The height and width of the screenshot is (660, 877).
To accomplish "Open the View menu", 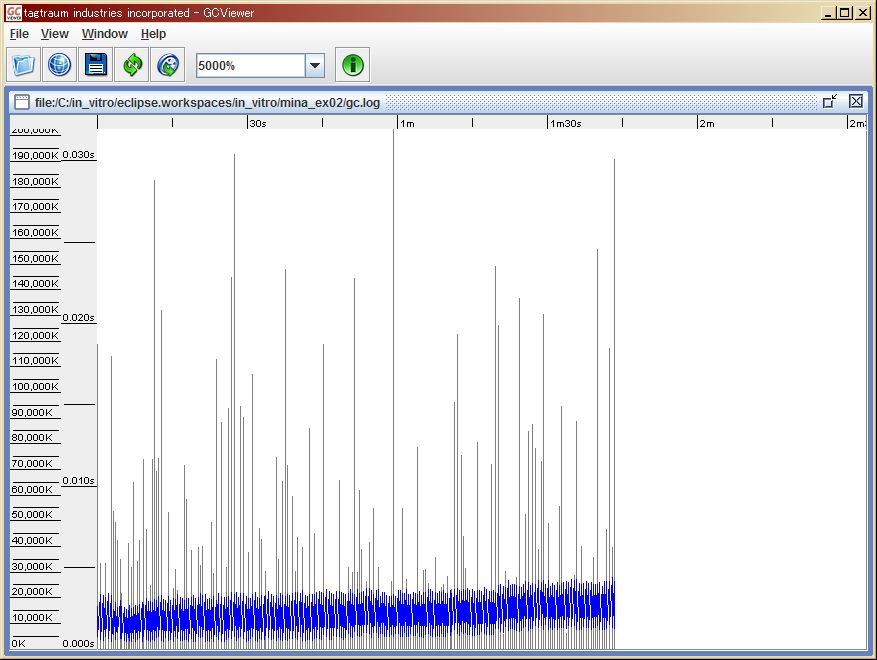I will click(x=55, y=34).
